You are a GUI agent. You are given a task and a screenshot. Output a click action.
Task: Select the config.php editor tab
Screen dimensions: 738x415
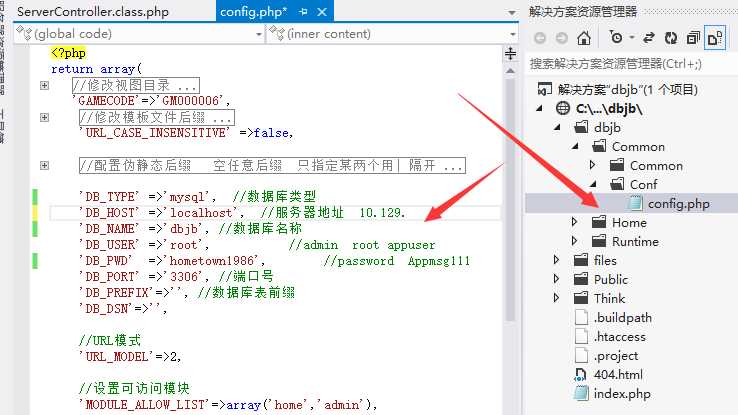click(253, 12)
